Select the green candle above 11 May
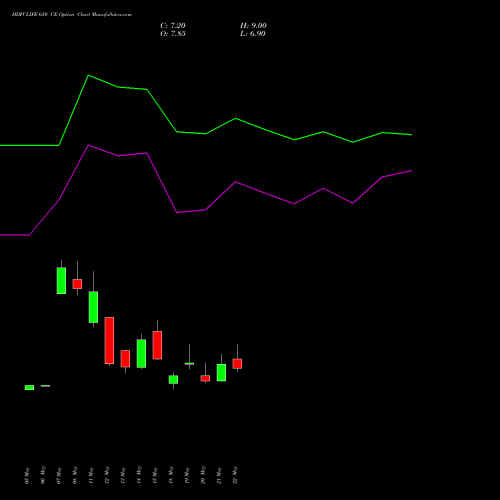Viewport: 500px width, 500px height. point(93,307)
